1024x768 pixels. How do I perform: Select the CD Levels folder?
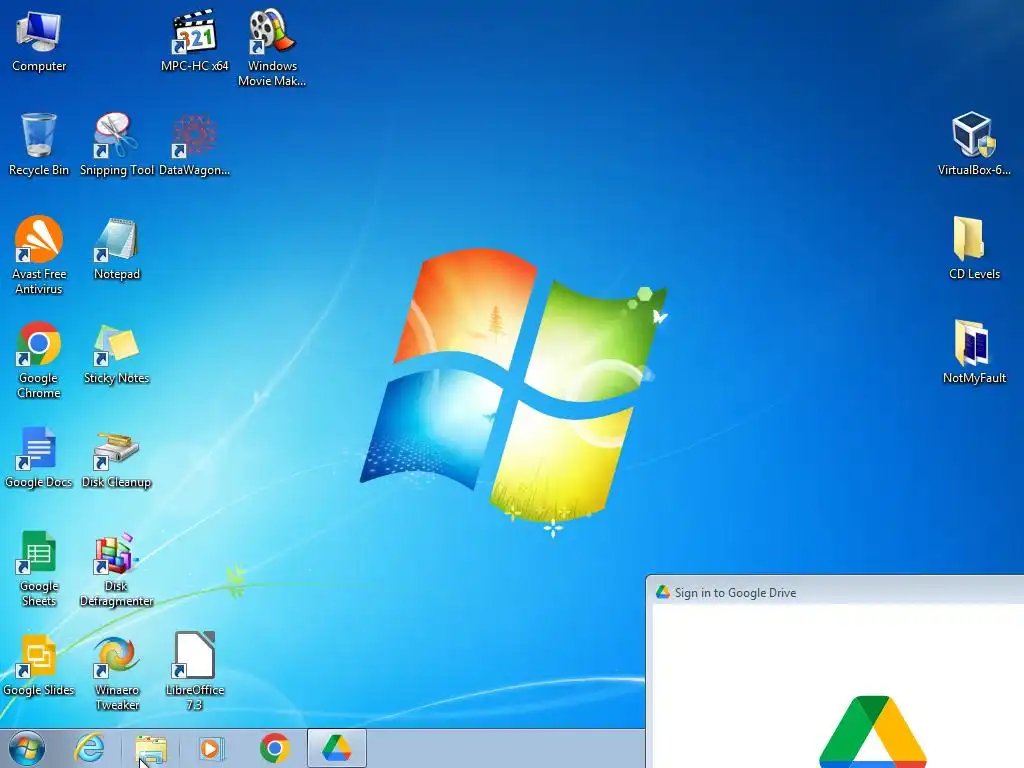click(974, 249)
